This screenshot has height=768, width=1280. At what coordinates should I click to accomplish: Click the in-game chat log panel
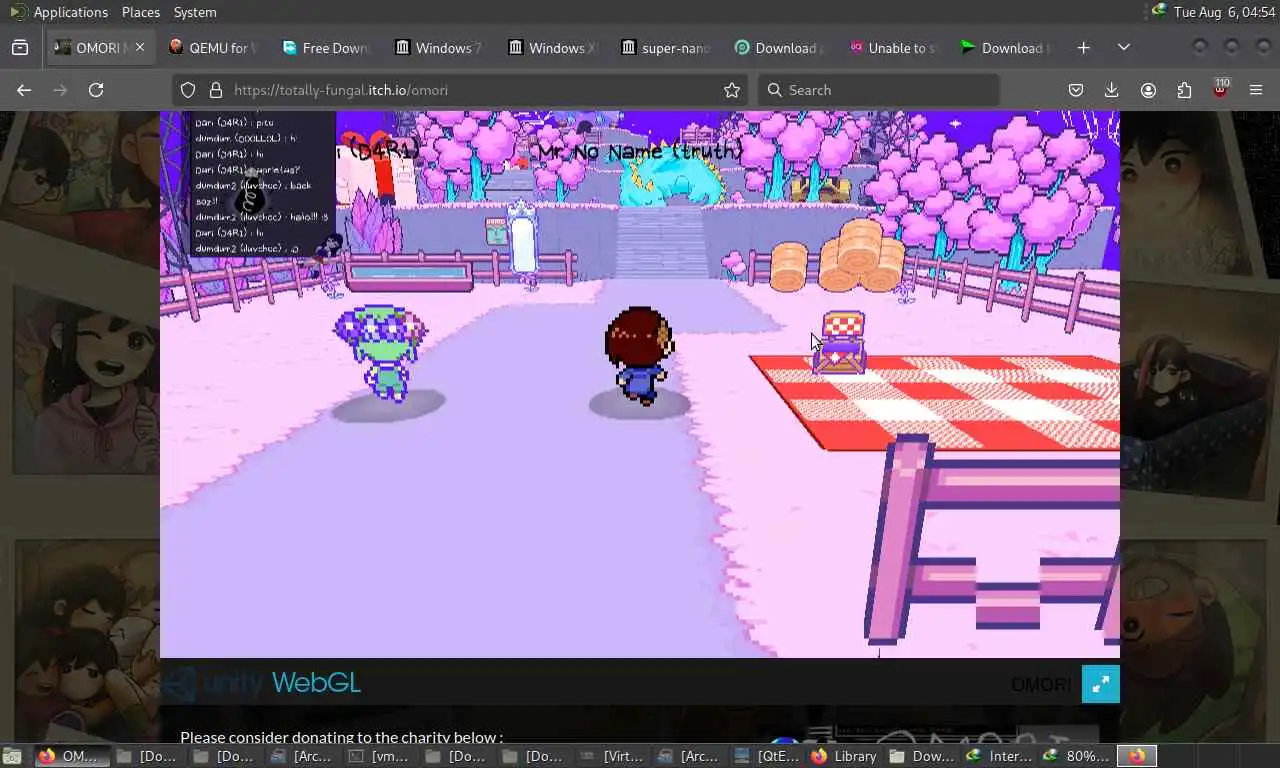click(263, 183)
